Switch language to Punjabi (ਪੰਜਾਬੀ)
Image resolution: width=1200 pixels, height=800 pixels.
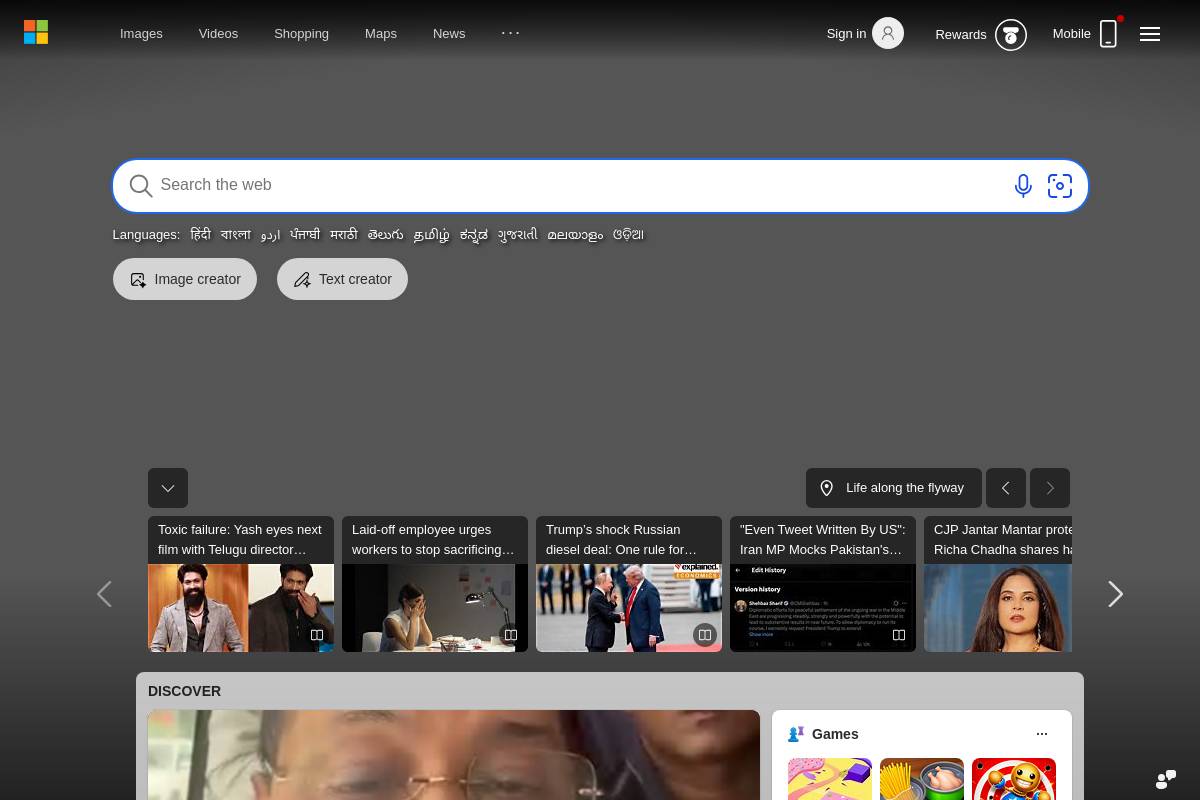[305, 234]
